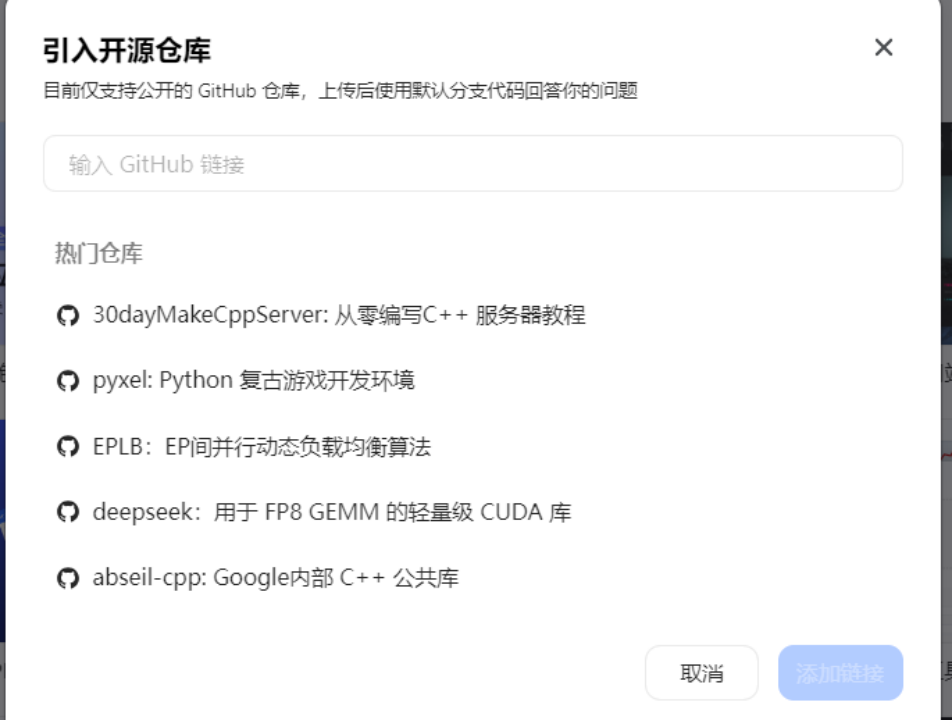Close the 引入开源仓库 dialog with the X
This screenshot has height=720, width=952.
click(883, 48)
